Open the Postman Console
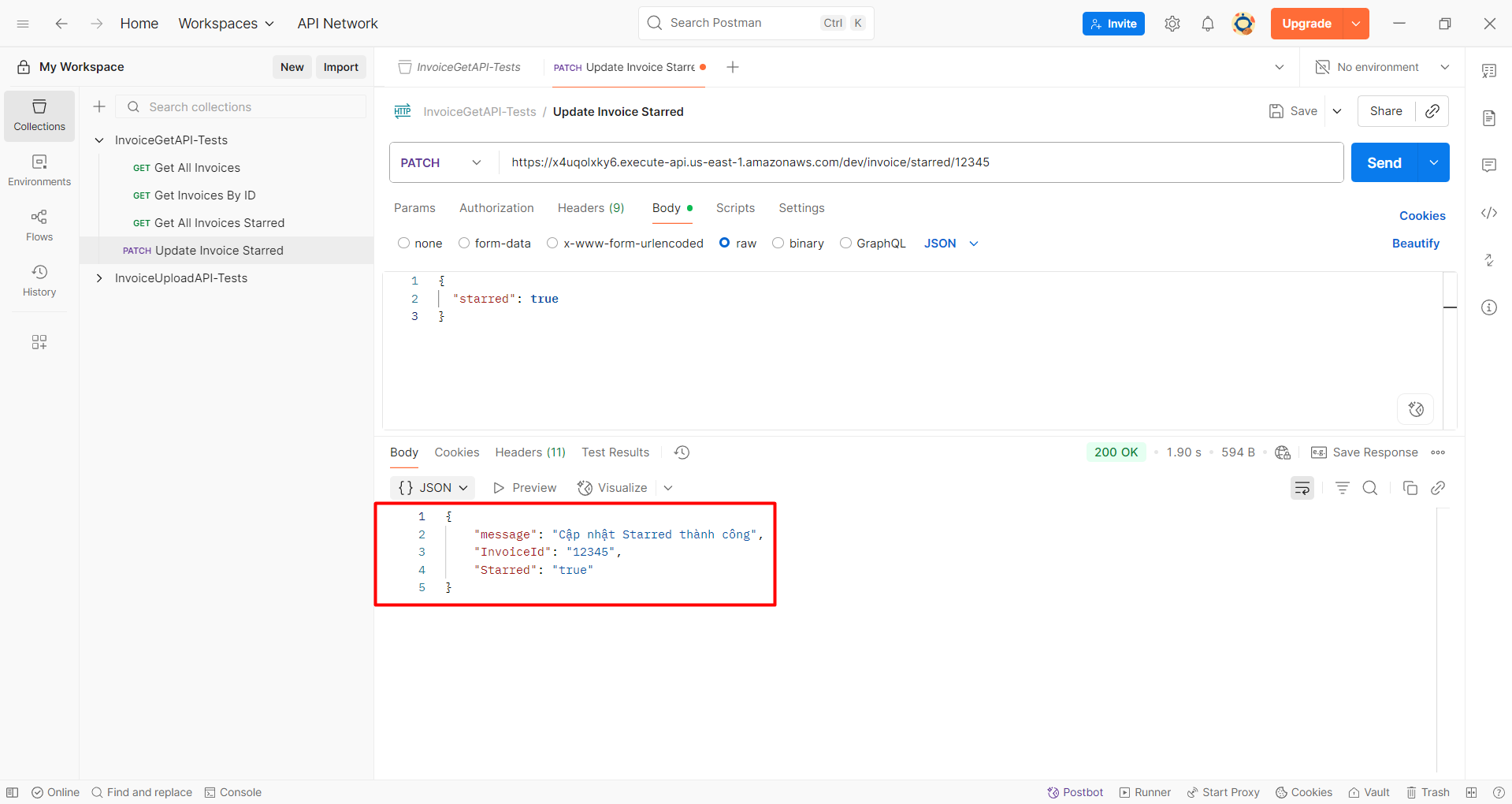1512x804 pixels. pyautogui.click(x=232, y=792)
